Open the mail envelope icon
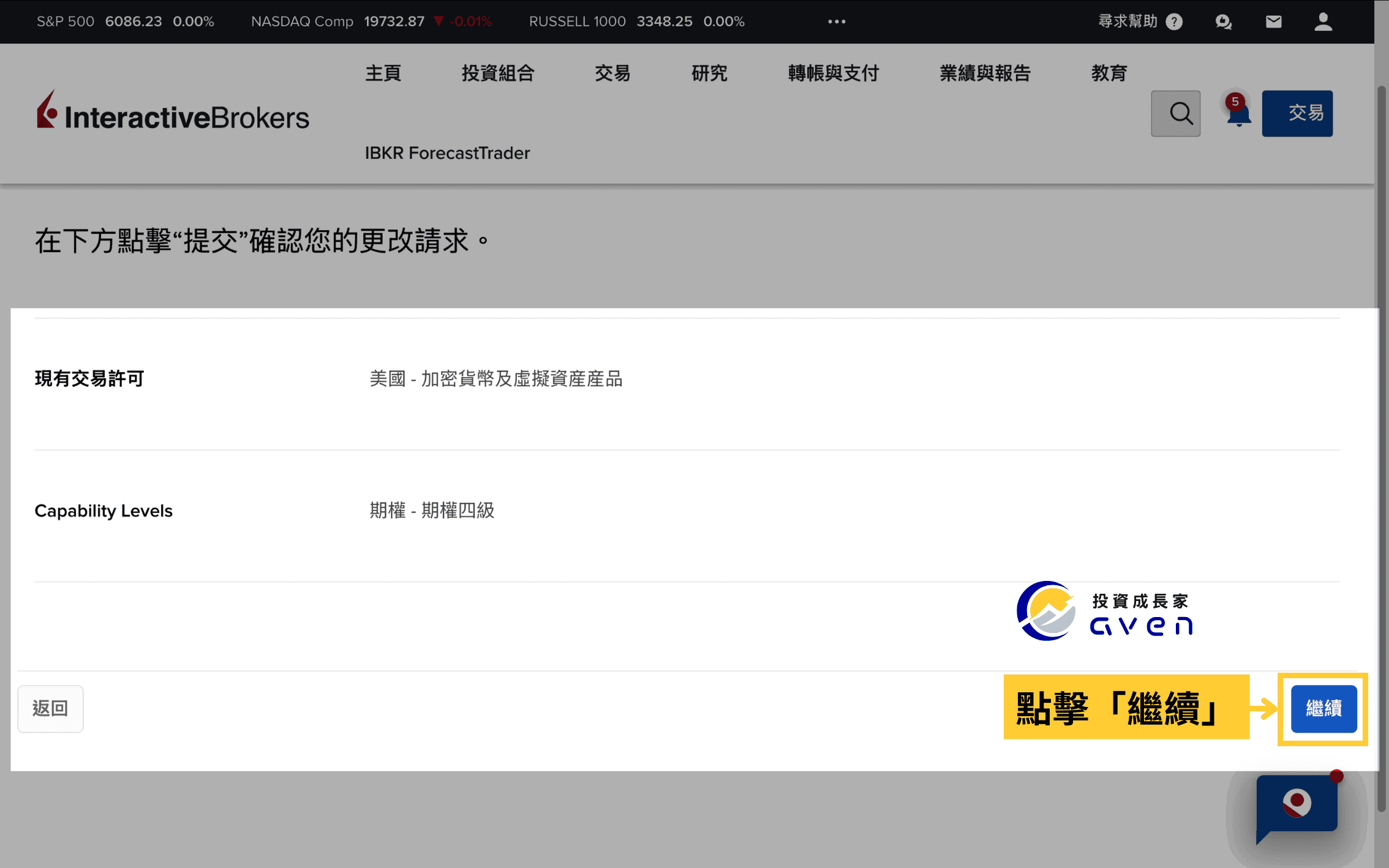This screenshot has height=868, width=1389. point(1273,21)
